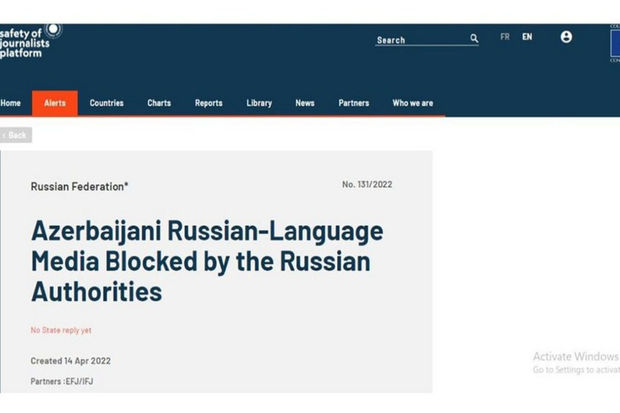Click the Azerbaijani Russian-Language Media headline

(x=207, y=262)
